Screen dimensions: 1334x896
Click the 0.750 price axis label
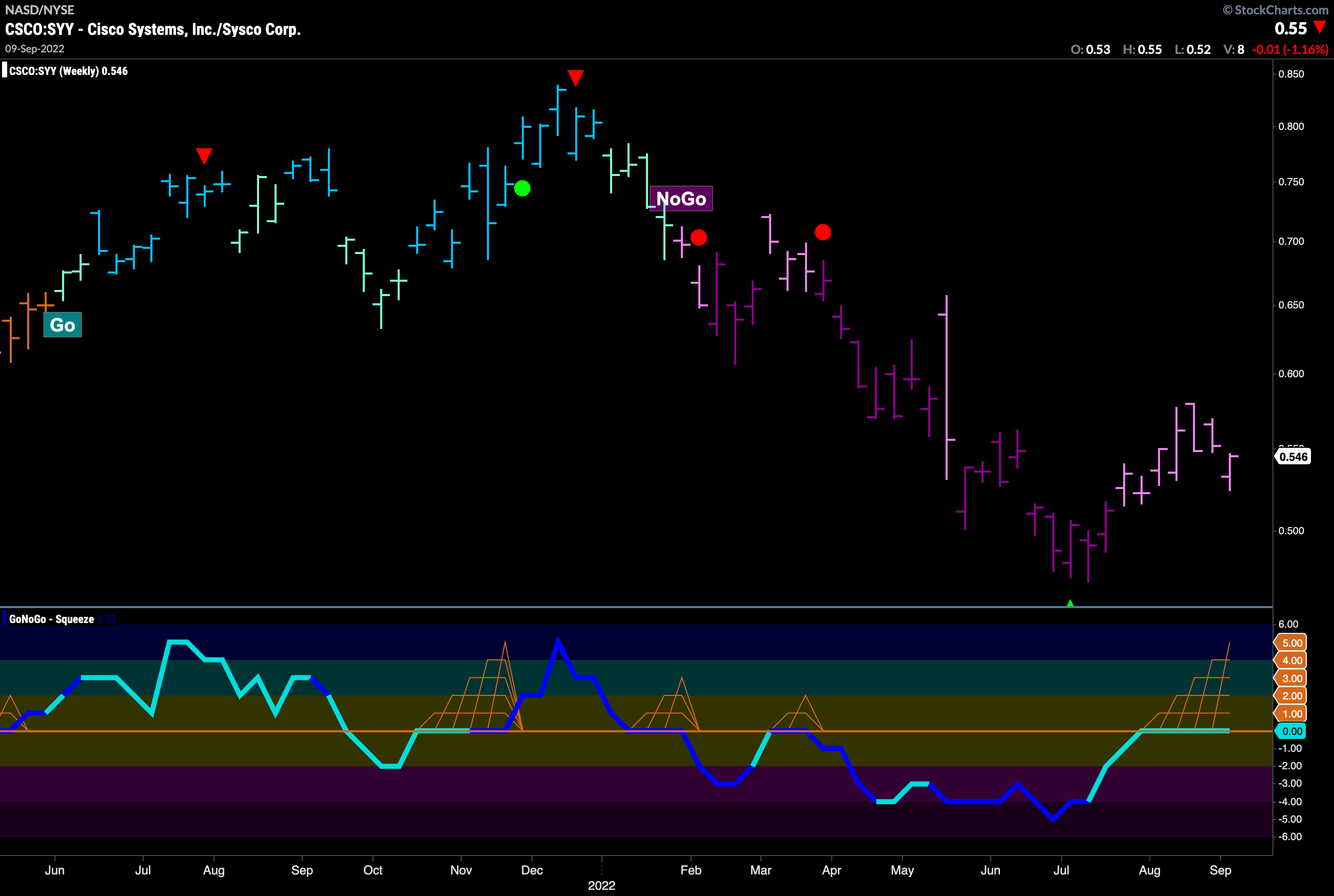pyautogui.click(x=1291, y=182)
